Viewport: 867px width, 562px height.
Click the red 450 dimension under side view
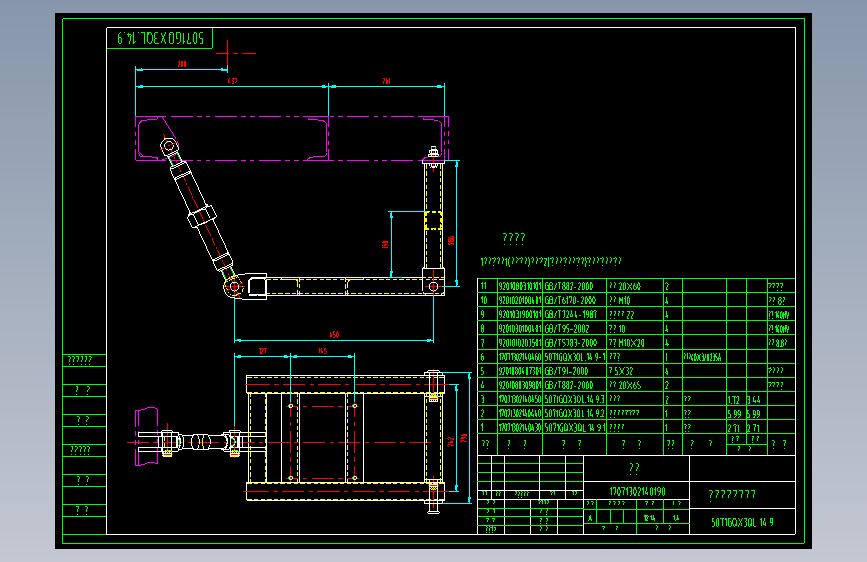(334, 335)
